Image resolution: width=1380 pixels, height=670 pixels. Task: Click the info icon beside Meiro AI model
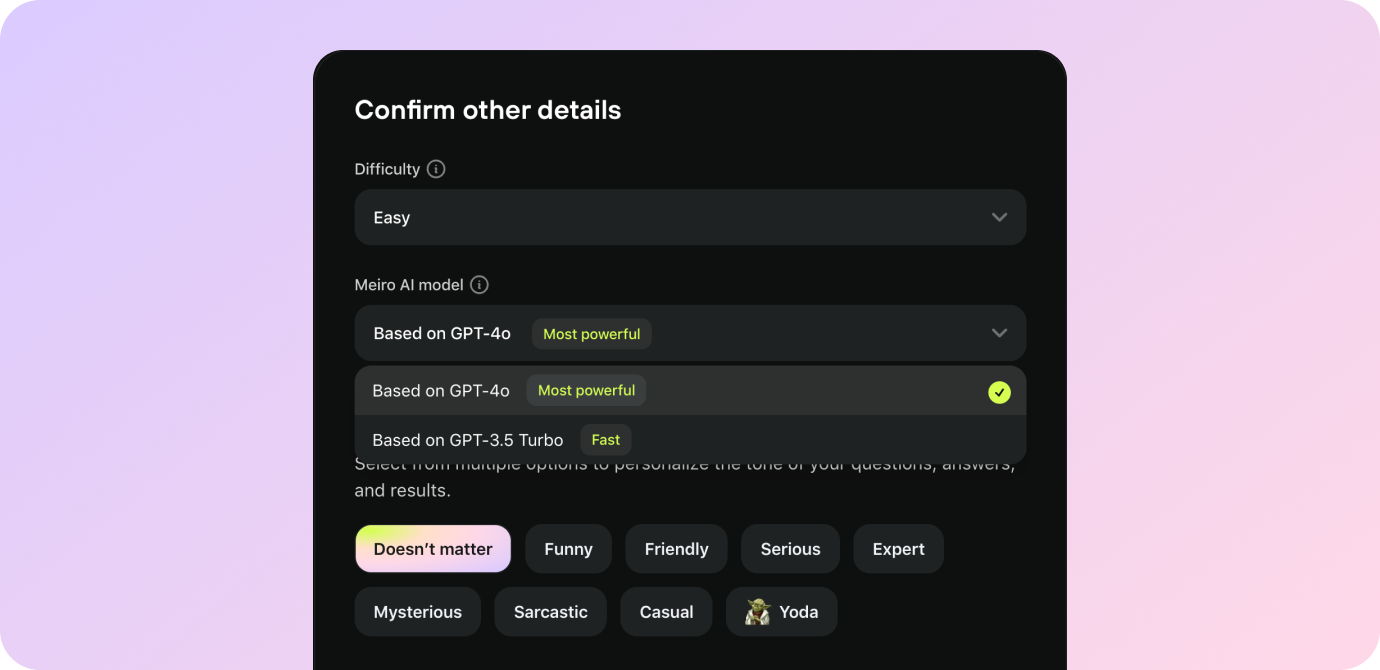479,285
